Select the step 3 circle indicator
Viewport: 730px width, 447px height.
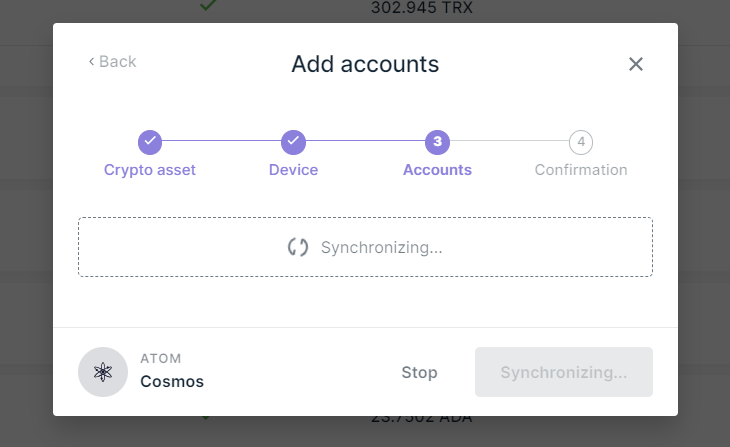(437, 142)
